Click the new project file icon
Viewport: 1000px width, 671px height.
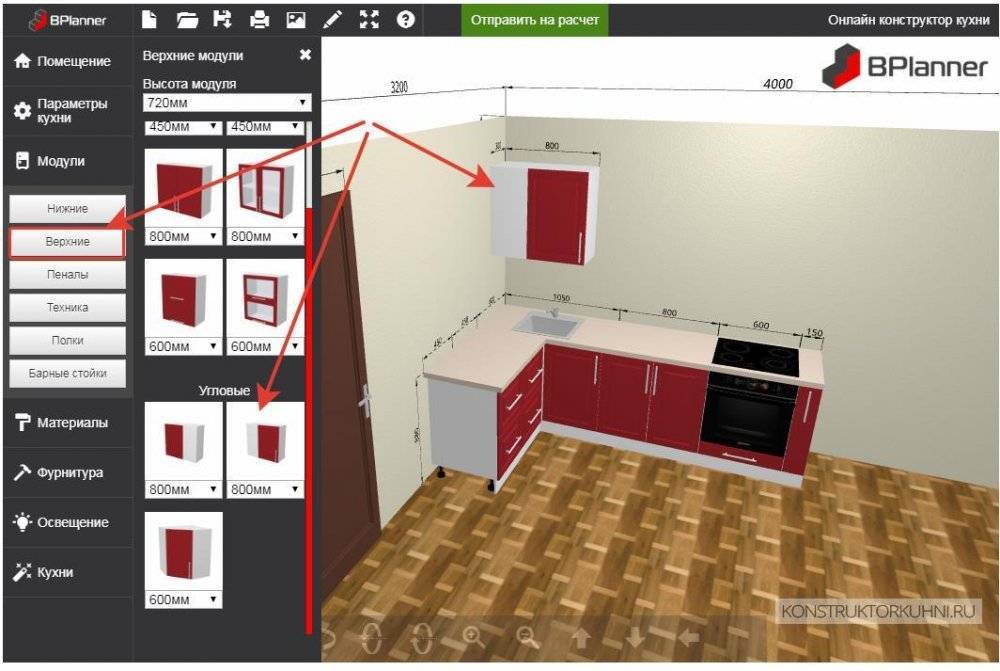(x=149, y=19)
